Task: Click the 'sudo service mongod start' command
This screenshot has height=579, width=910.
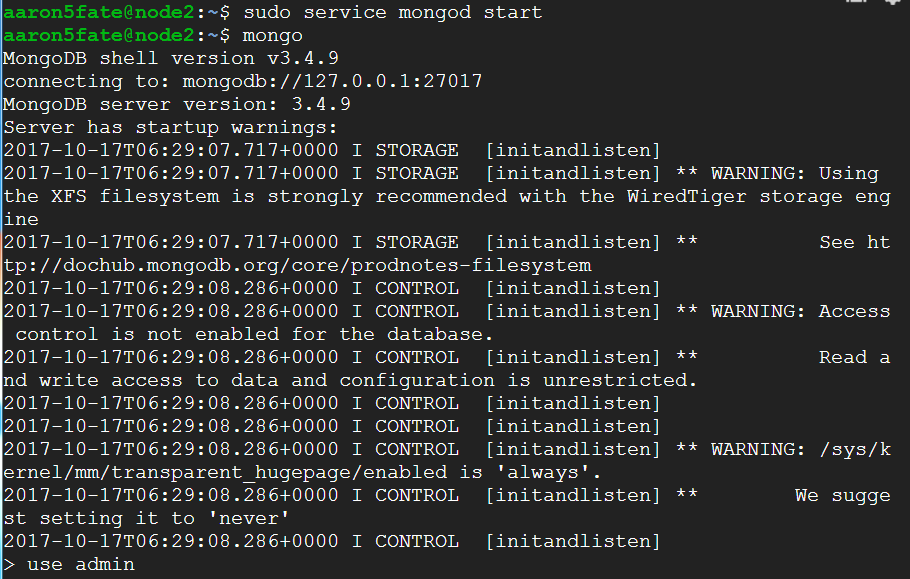Action: (393, 12)
